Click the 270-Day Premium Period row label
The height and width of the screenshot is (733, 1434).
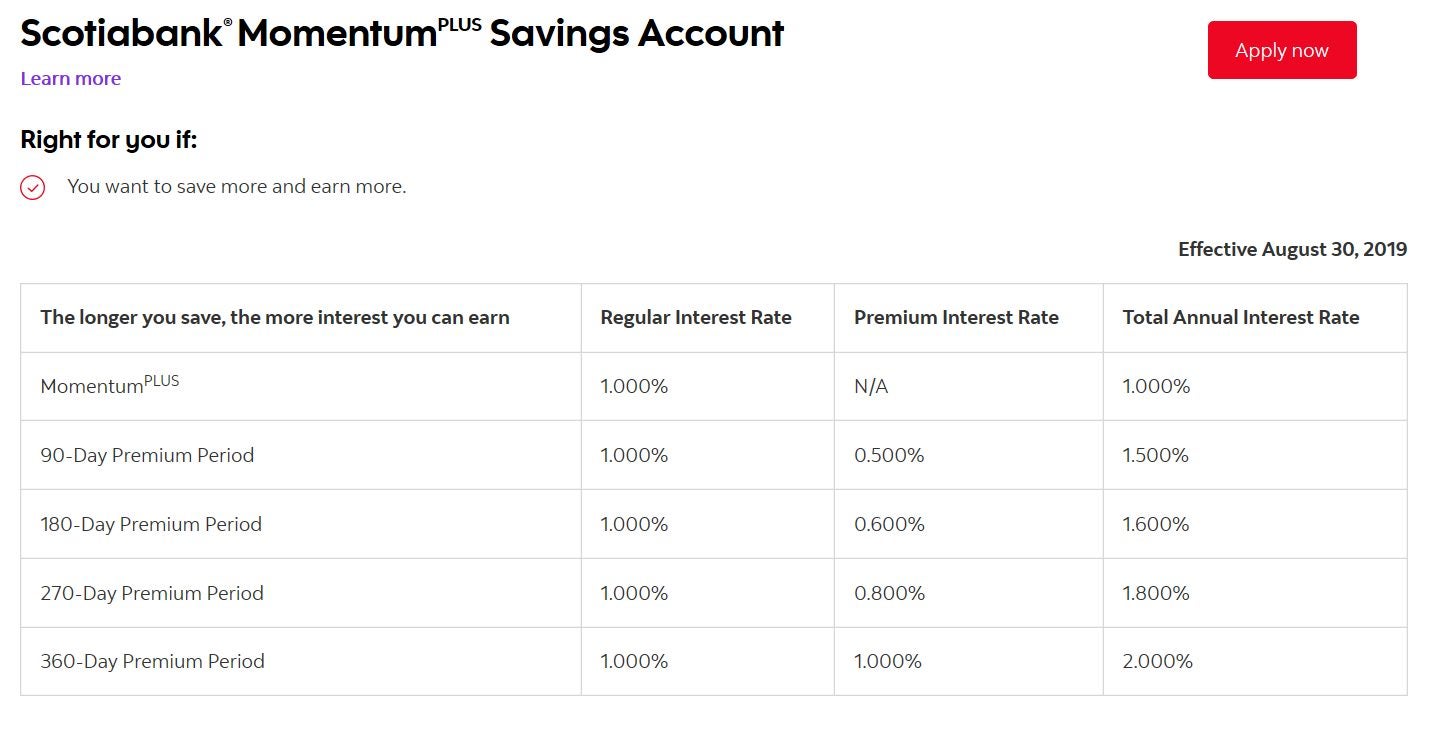point(152,593)
